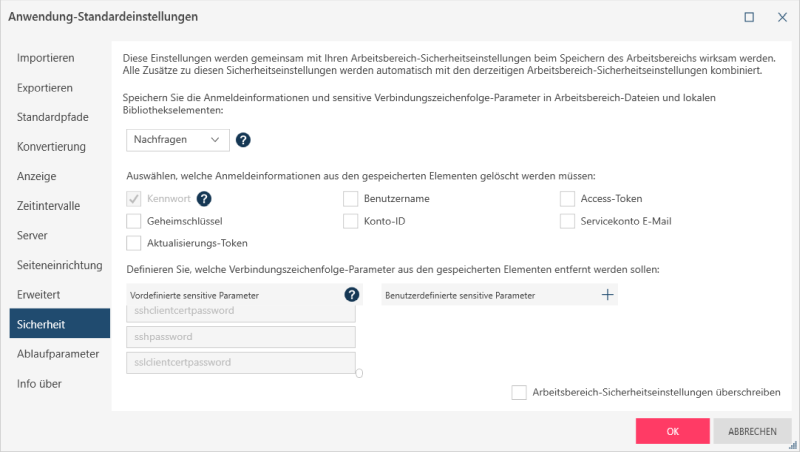This screenshot has width=800, height=452.
Task: Click the sshpassword parameter field
Action: (242, 337)
